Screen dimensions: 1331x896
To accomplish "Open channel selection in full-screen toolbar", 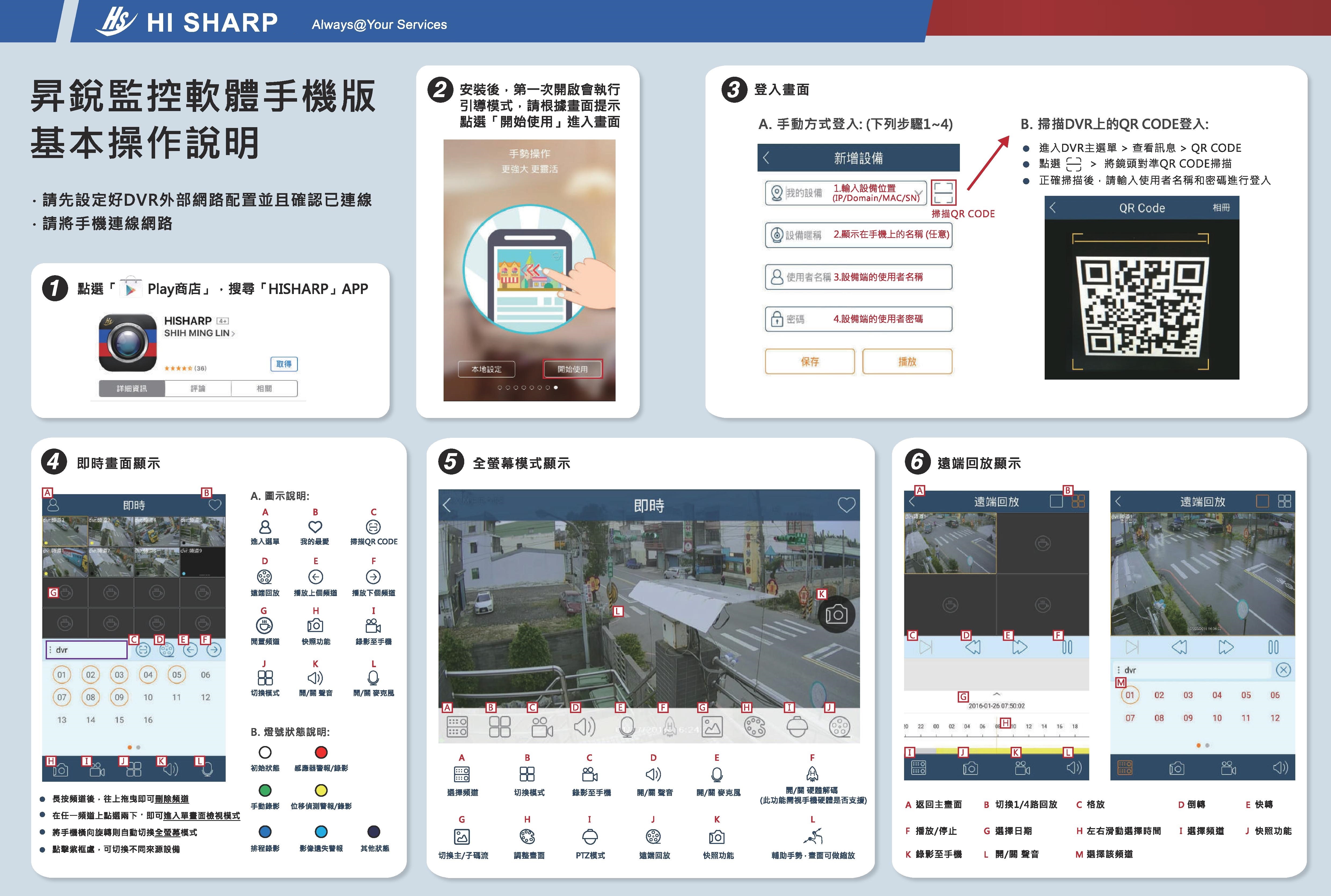I will [457, 727].
